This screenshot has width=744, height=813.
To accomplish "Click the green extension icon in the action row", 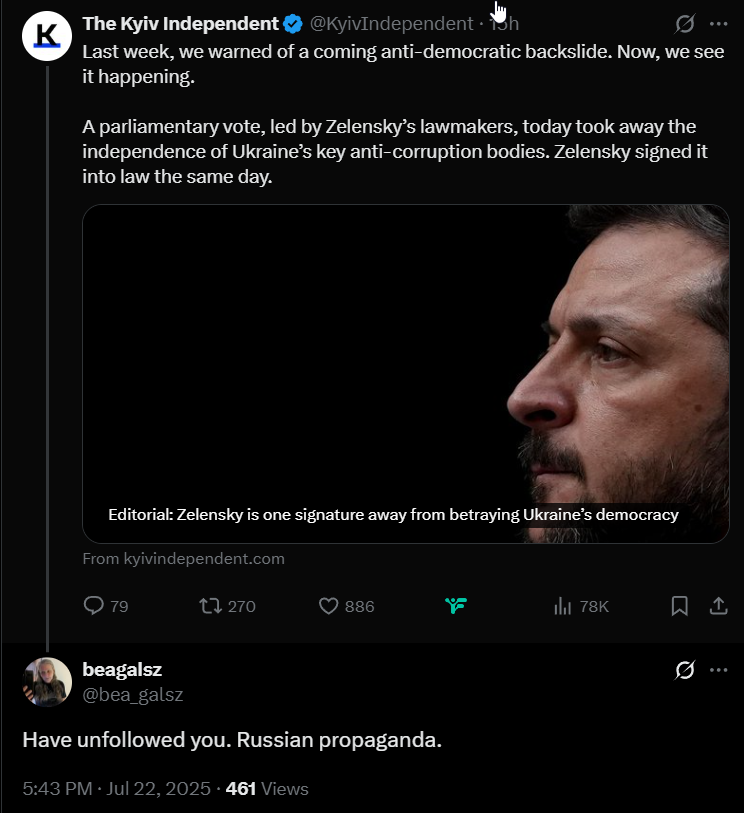I will 456,605.
